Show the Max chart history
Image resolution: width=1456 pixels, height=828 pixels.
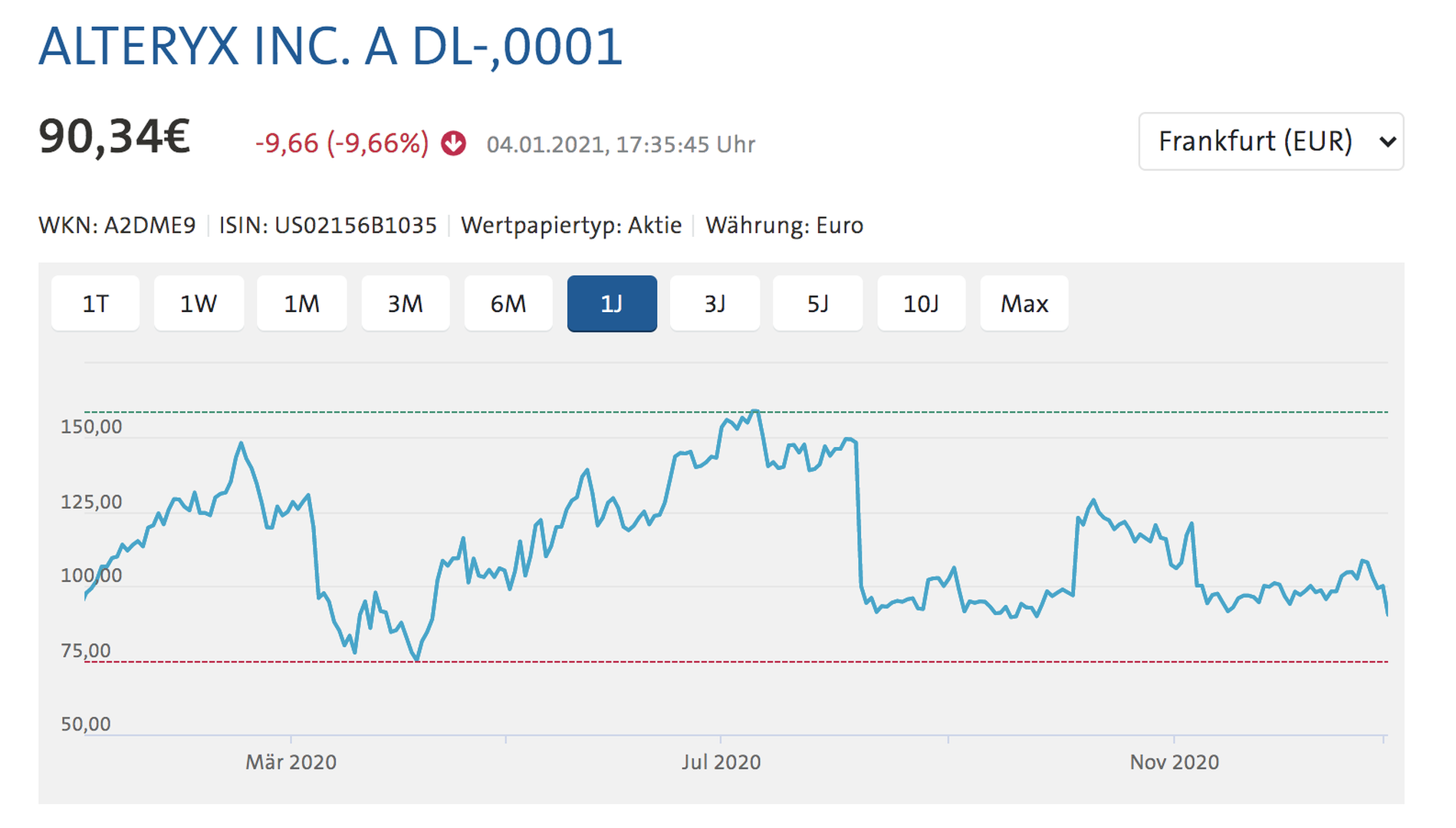click(x=1024, y=304)
